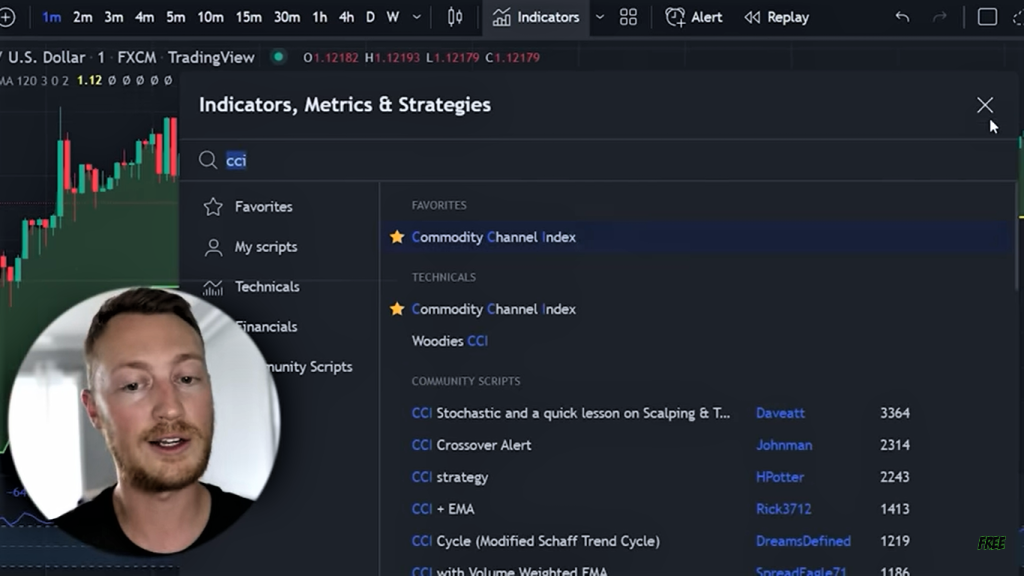Unfavorite Commodity Channel Index in Favorites section
The width and height of the screenshot is (1024, 576).
[397, 237]
